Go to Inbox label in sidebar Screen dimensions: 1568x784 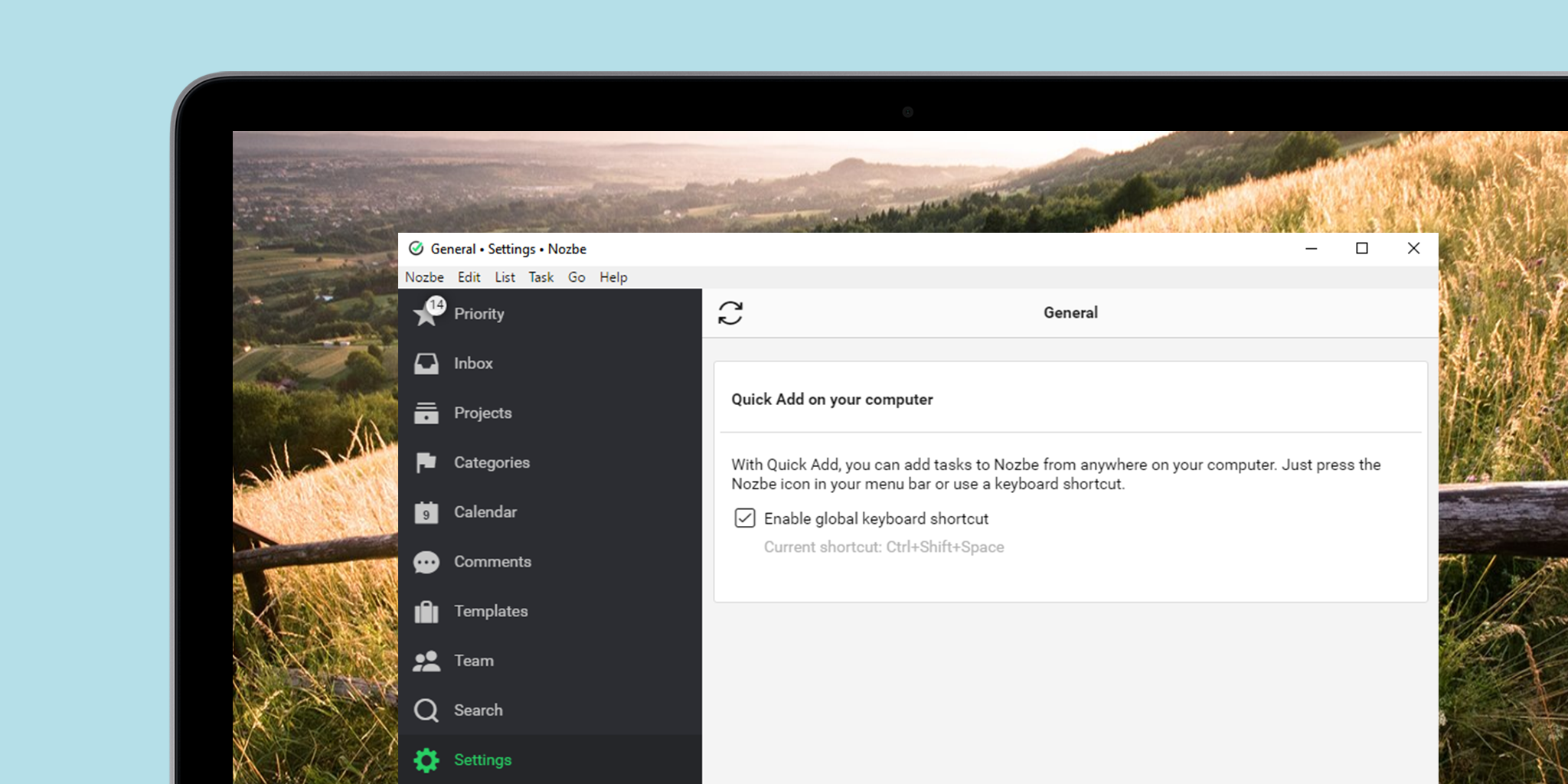point(473,364)
